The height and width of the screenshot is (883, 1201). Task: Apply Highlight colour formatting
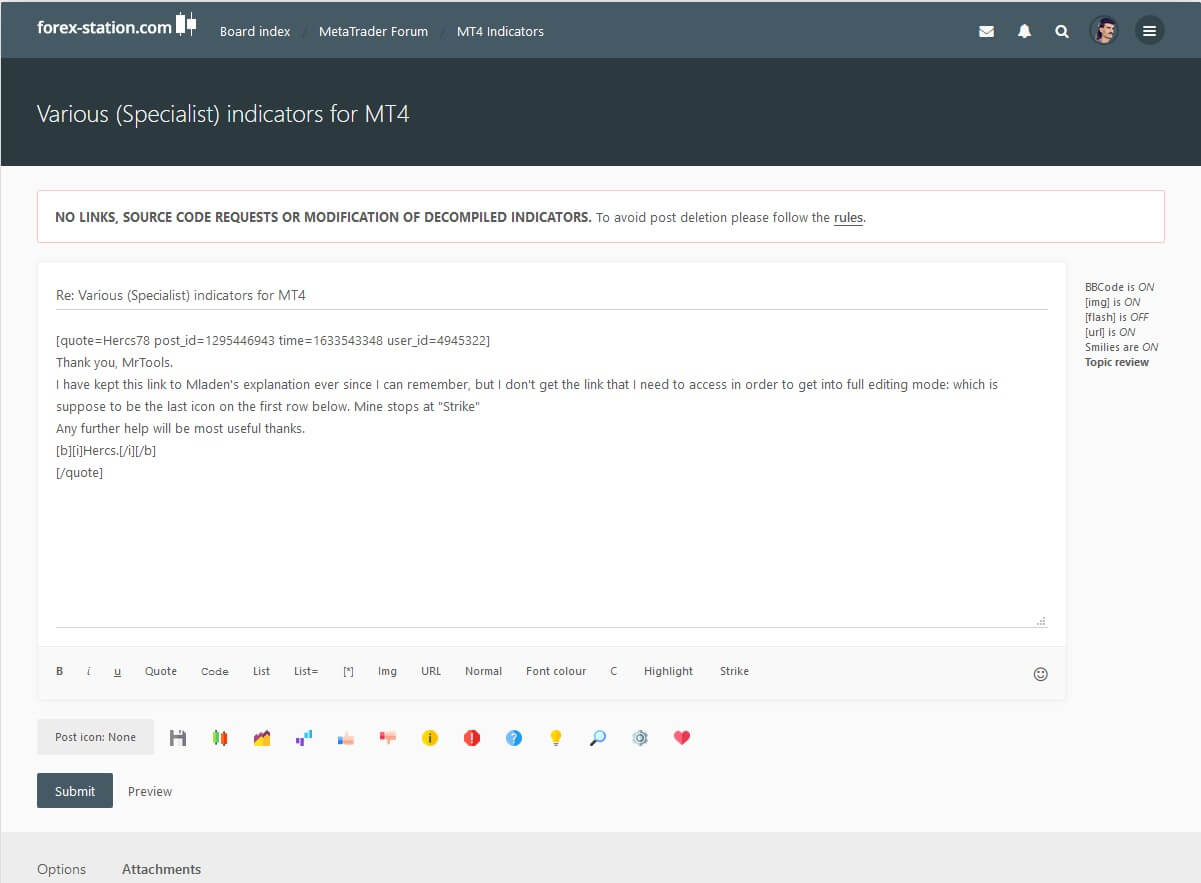[668, 671]
